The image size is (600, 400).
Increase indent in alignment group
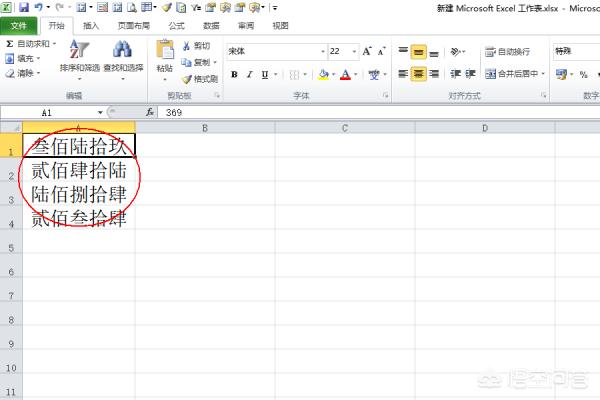pos(470,73)
